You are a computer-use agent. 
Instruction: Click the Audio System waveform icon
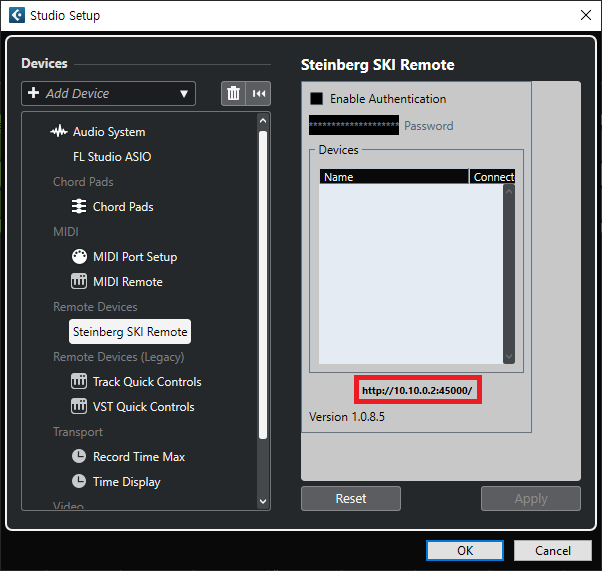(59, 131)
